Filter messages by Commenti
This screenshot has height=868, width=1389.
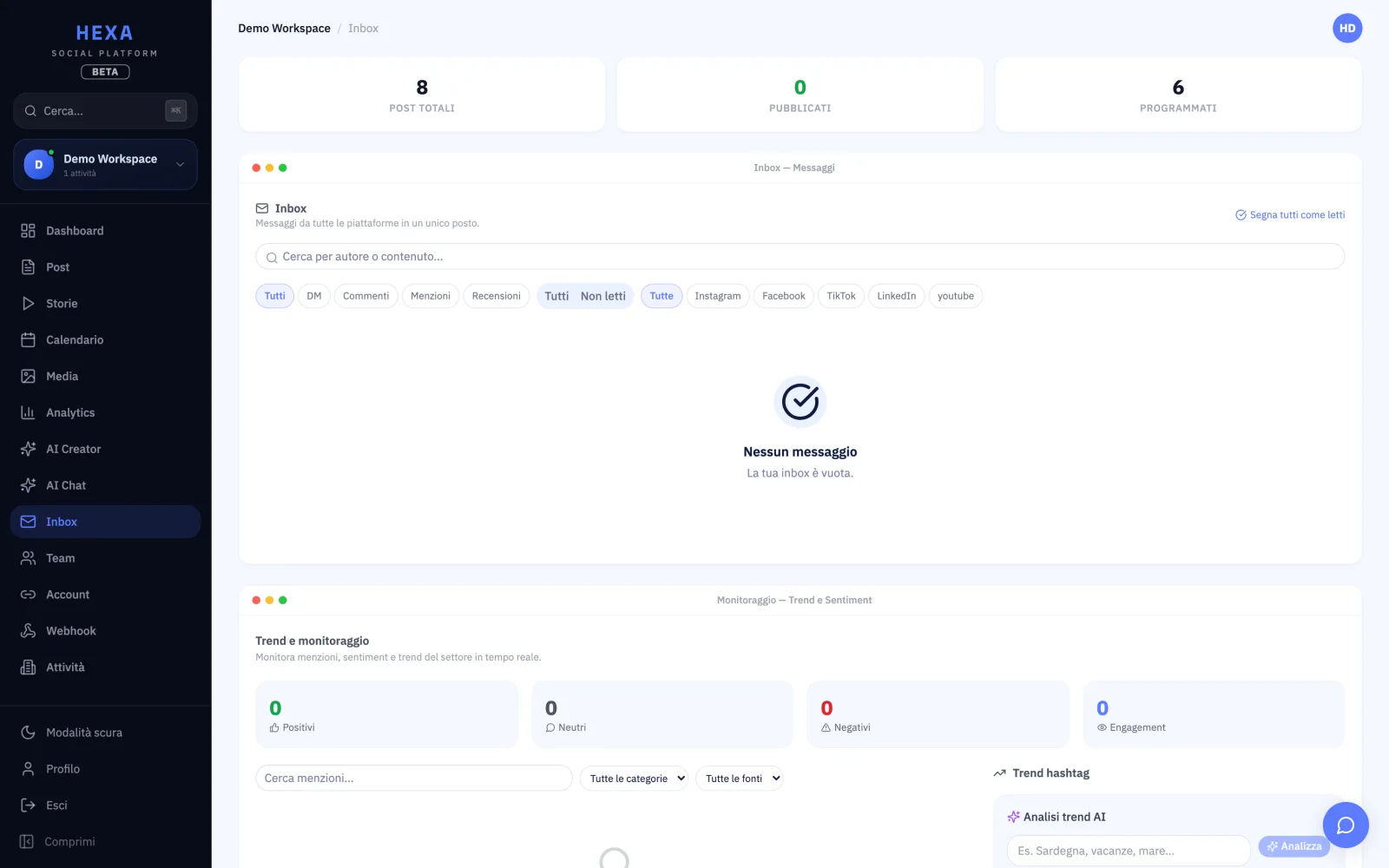tap(365, 296)
